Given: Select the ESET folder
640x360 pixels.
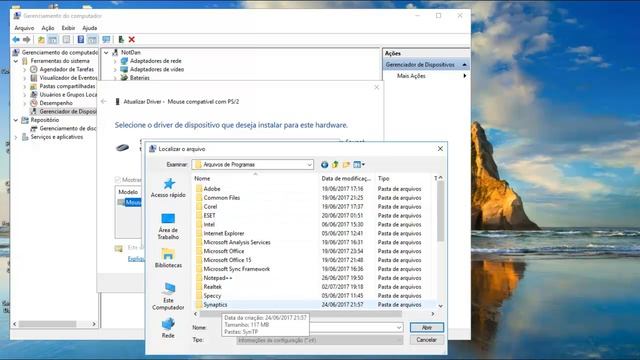Looking at the screenshot, I should coord(209,216).
